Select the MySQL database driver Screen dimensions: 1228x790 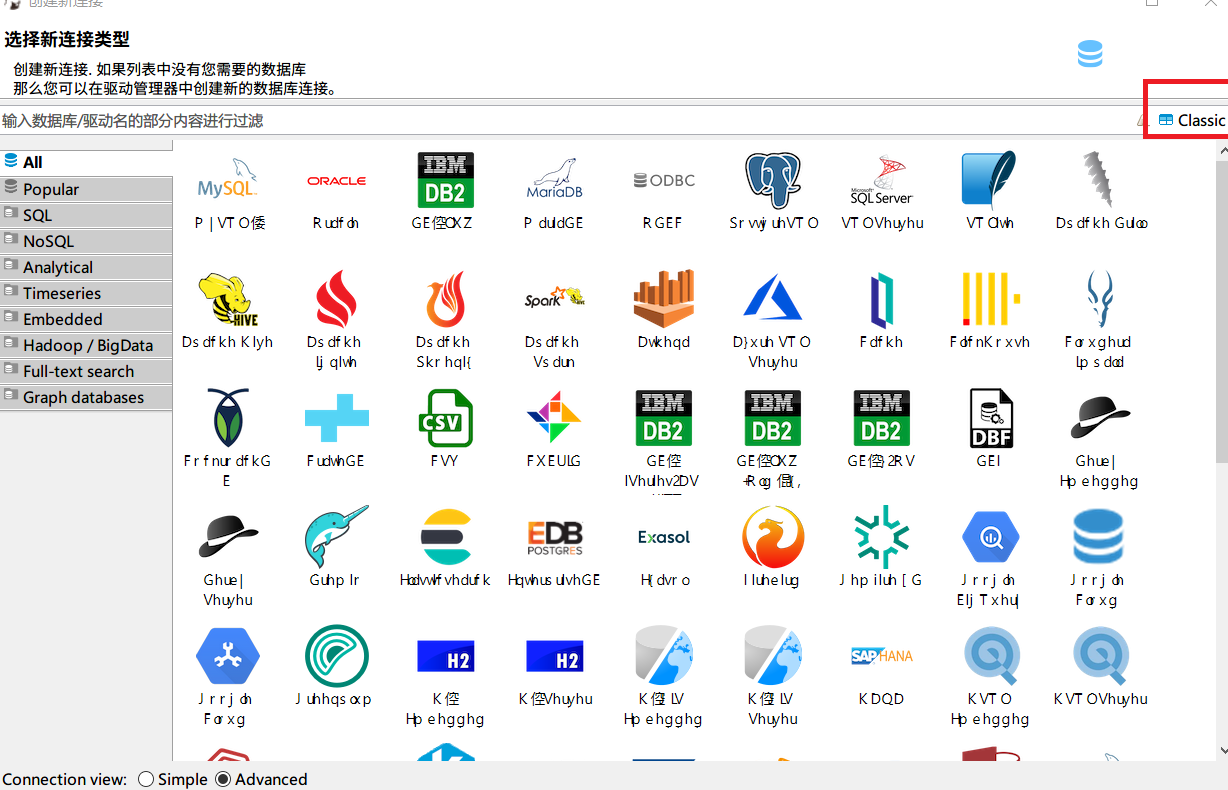coord(227,190)
